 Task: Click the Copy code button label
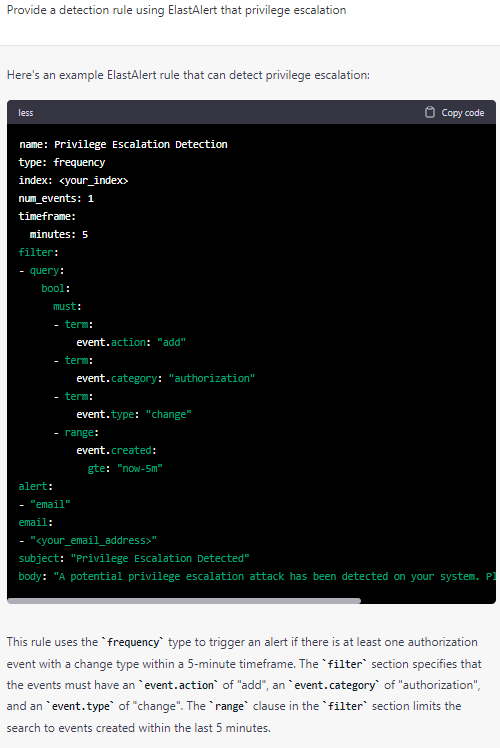coord(462,113)
